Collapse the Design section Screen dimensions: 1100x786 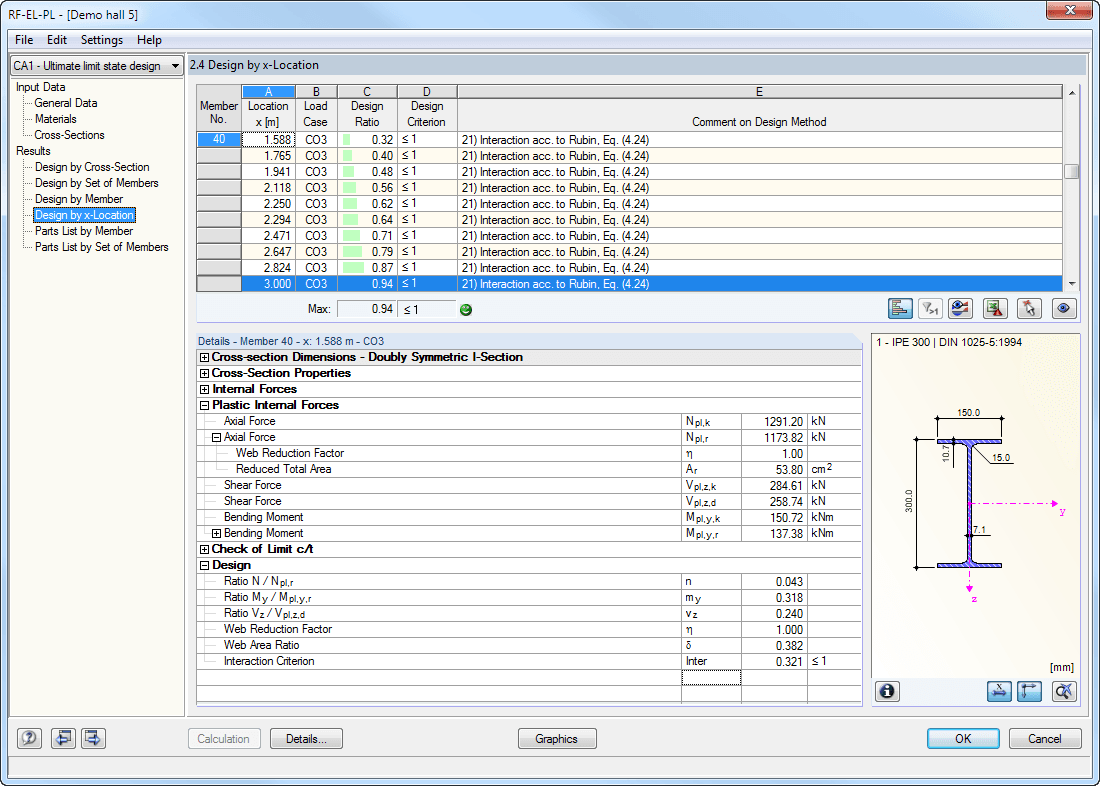click(x=204, y=566)
